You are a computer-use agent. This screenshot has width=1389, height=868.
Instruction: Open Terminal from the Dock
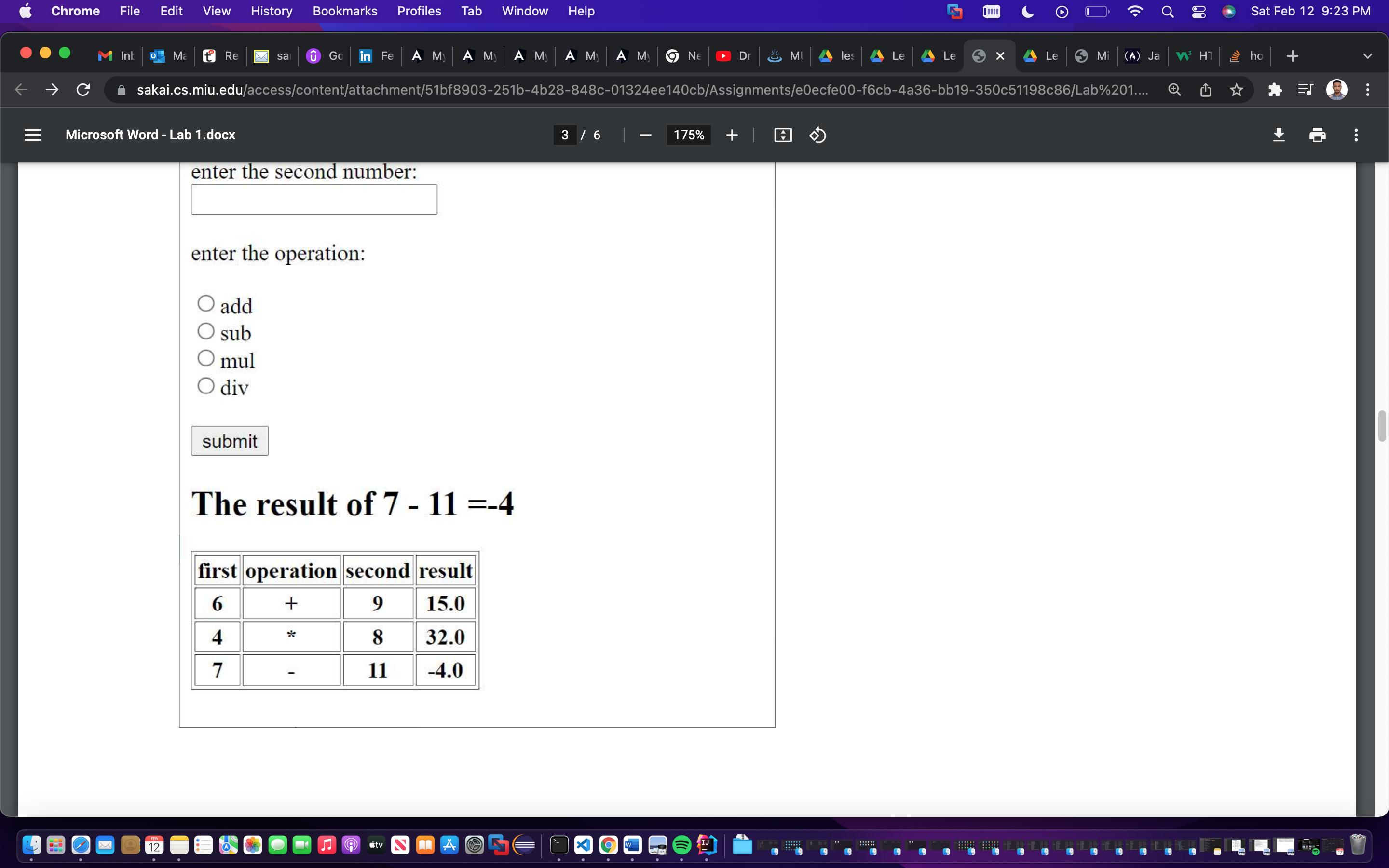click(558, 844)
